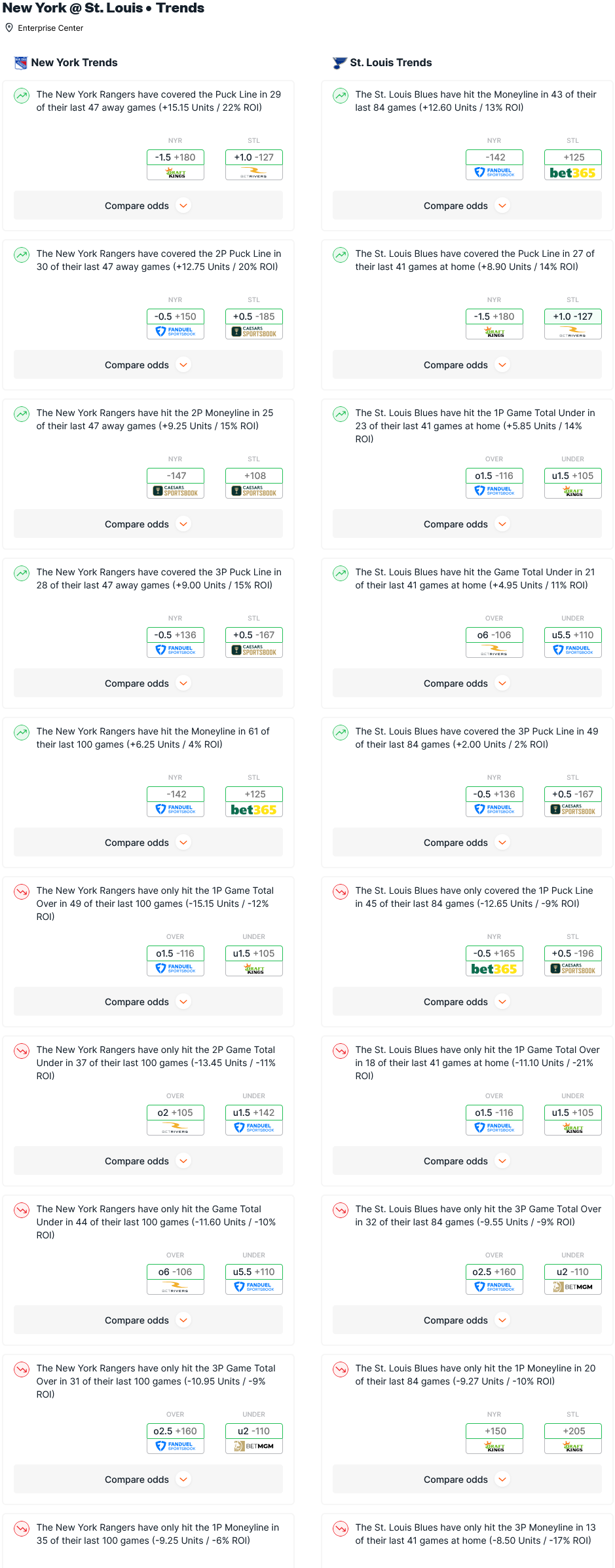The image size is (615, 1568).
Task: Click the Enterprise Center location pin icon
Action: (x=9, y=28)
